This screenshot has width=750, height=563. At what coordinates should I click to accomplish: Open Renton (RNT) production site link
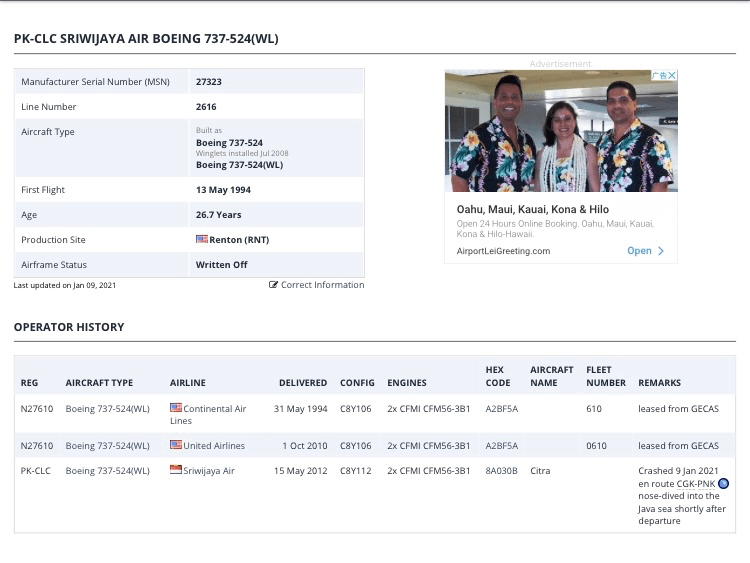(x=239, y=240)
